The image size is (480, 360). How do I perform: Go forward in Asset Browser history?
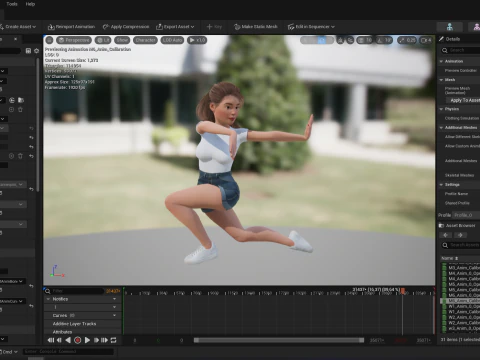(x=460, y=235)
